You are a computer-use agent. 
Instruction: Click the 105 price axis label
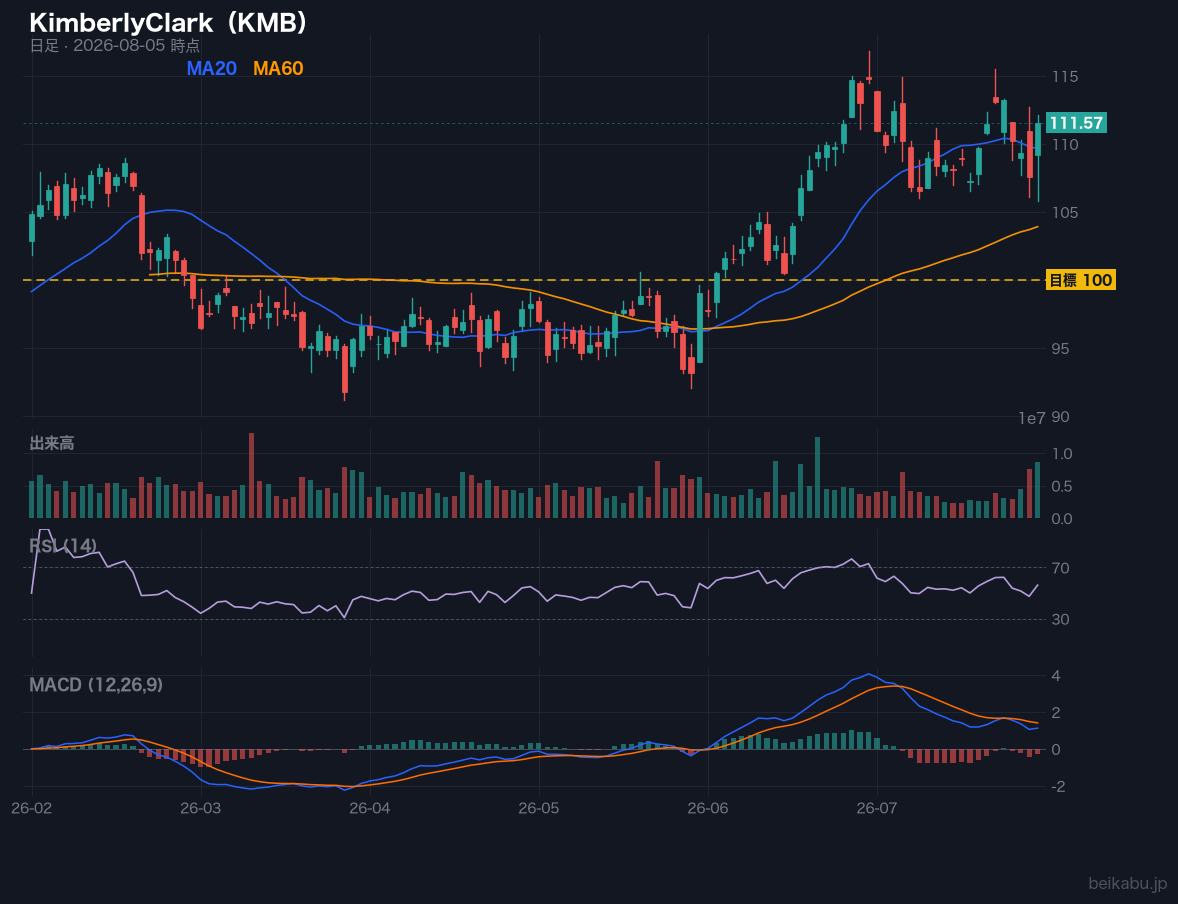pos(1065,213)
